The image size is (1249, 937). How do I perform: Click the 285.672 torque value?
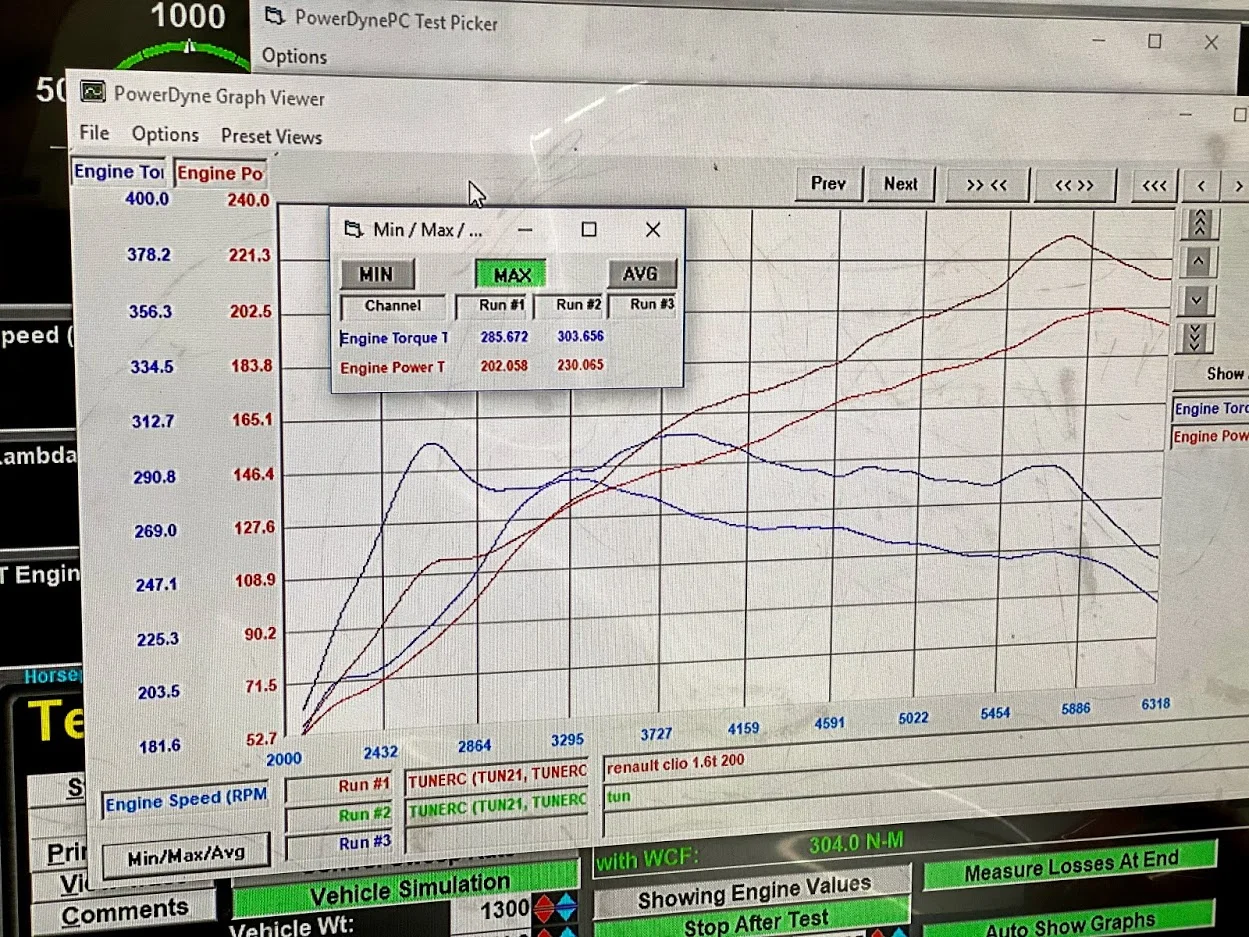[x=503, y=337]
